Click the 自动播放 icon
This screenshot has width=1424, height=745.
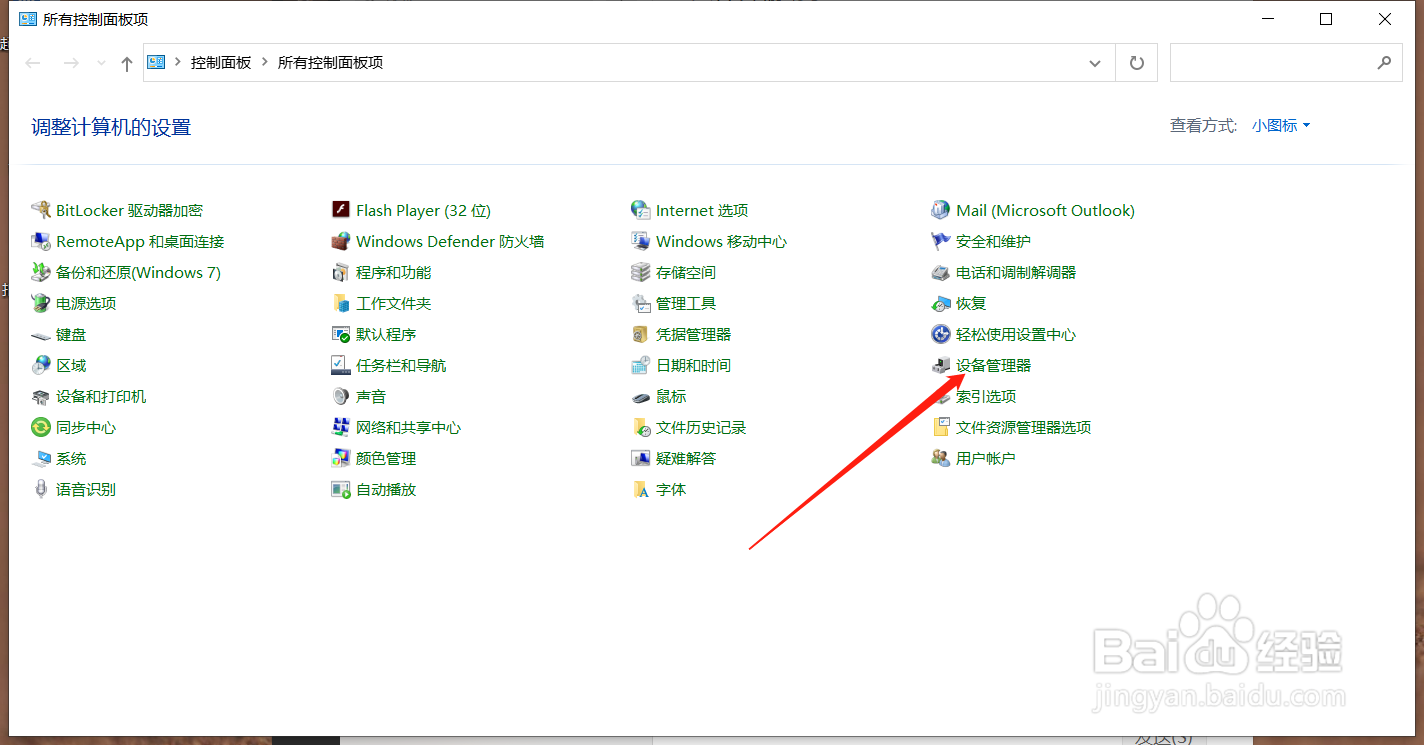coord(341,489)
